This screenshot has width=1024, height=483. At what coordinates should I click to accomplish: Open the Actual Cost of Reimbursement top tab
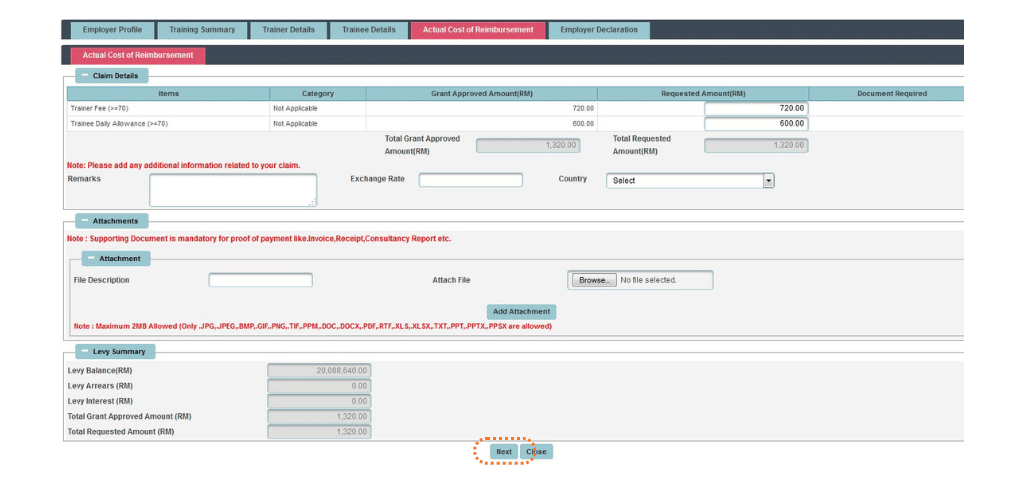[x=478, y=30]
